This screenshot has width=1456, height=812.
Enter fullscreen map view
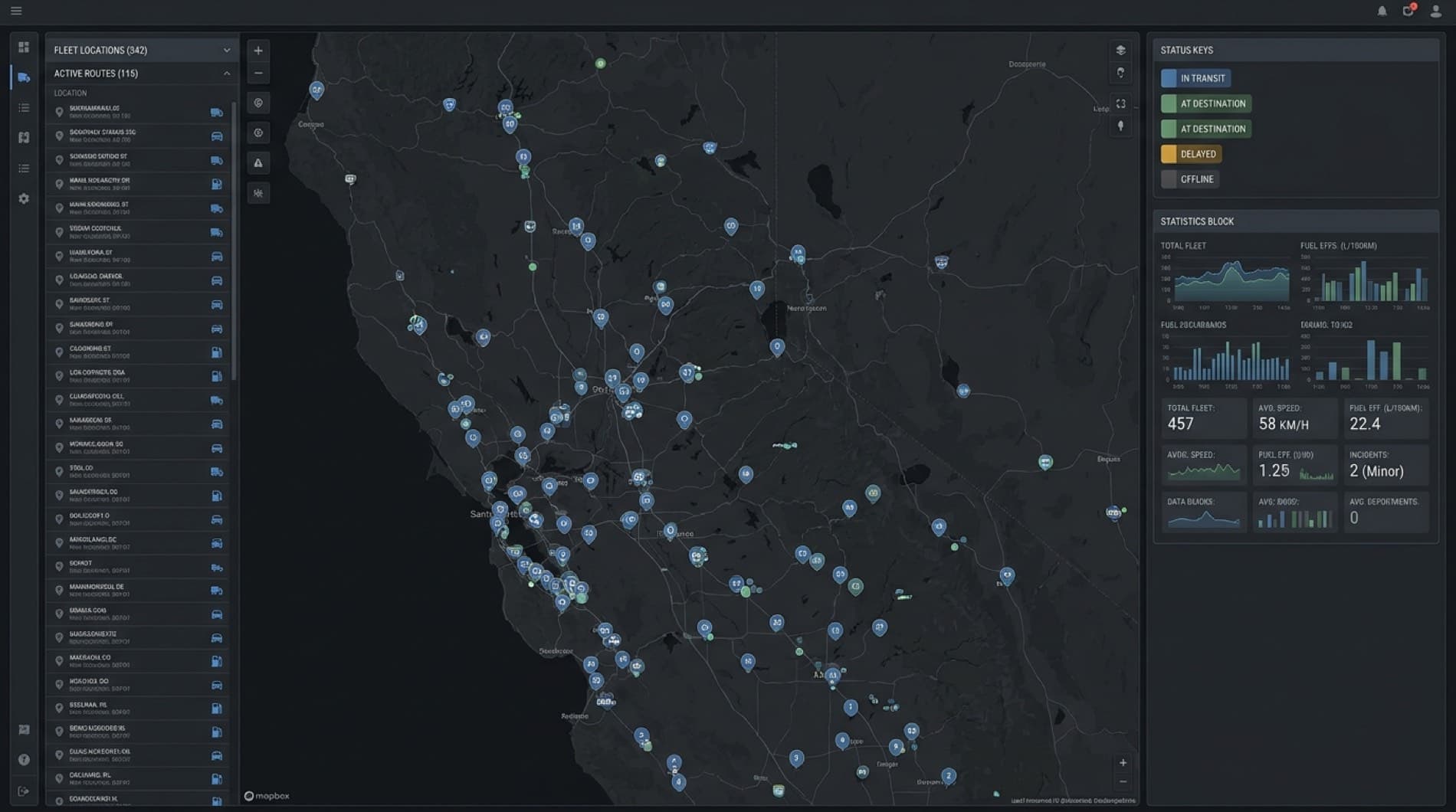tap(1120, 103)
